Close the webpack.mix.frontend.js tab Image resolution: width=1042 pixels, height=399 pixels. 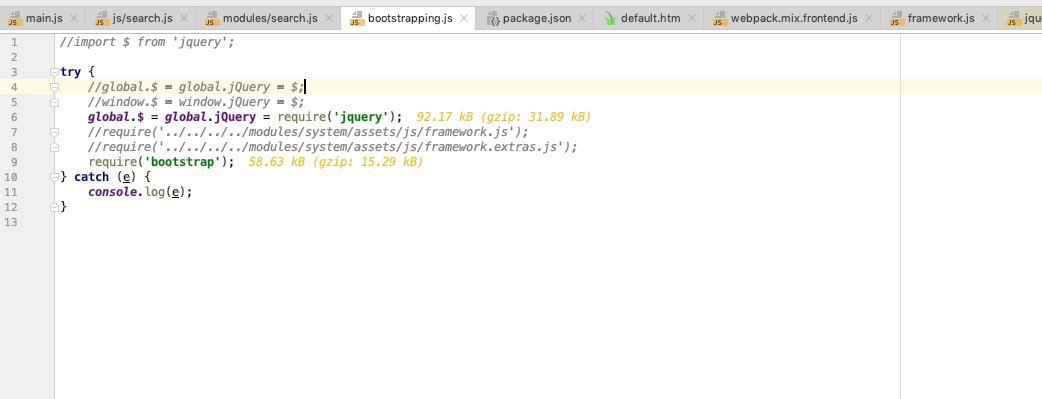(x=869, y=19)
